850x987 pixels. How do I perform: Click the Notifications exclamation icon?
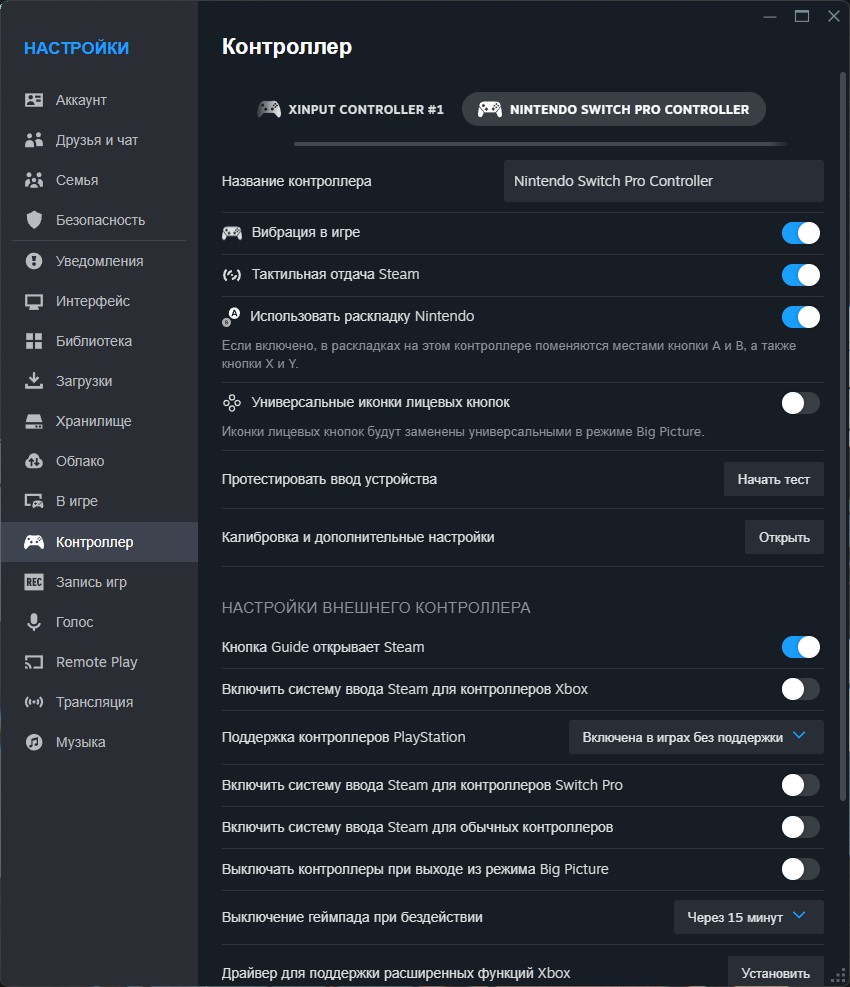34,261
